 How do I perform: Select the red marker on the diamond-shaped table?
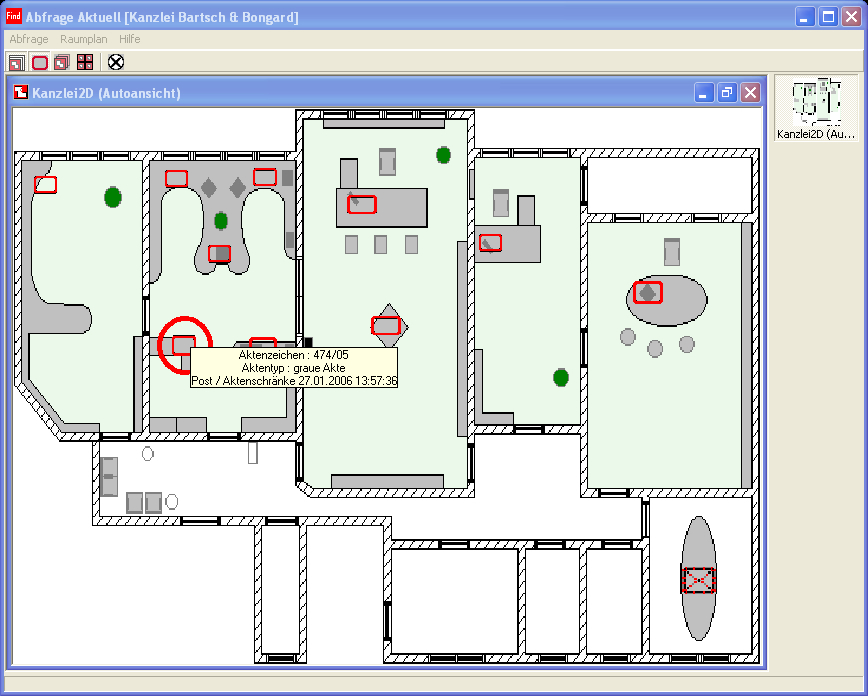pos(386,325)
